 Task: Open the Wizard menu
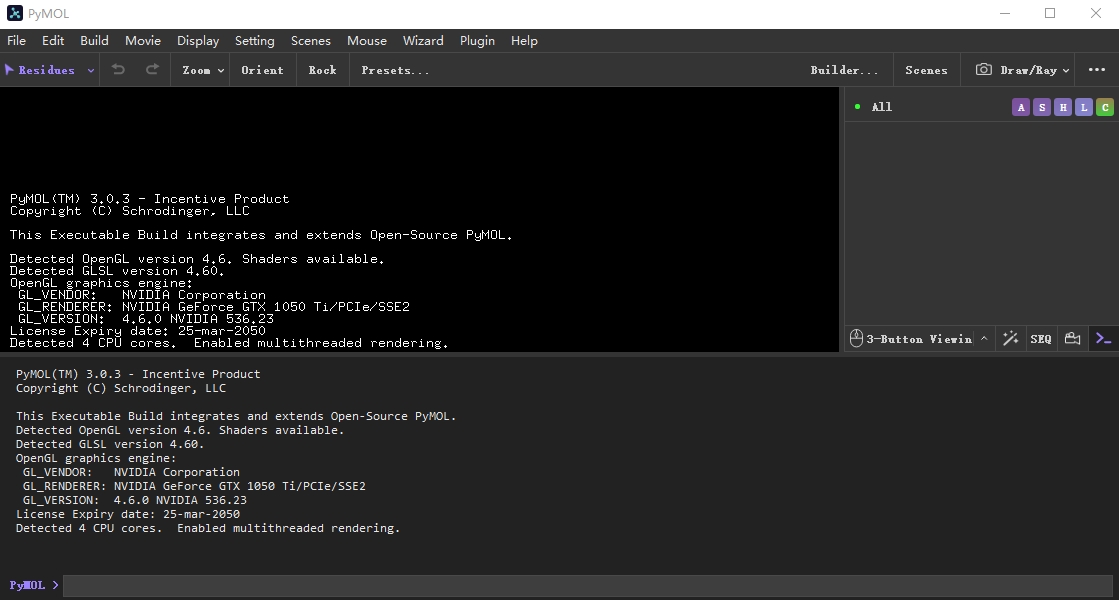click(x=423, y=41)
